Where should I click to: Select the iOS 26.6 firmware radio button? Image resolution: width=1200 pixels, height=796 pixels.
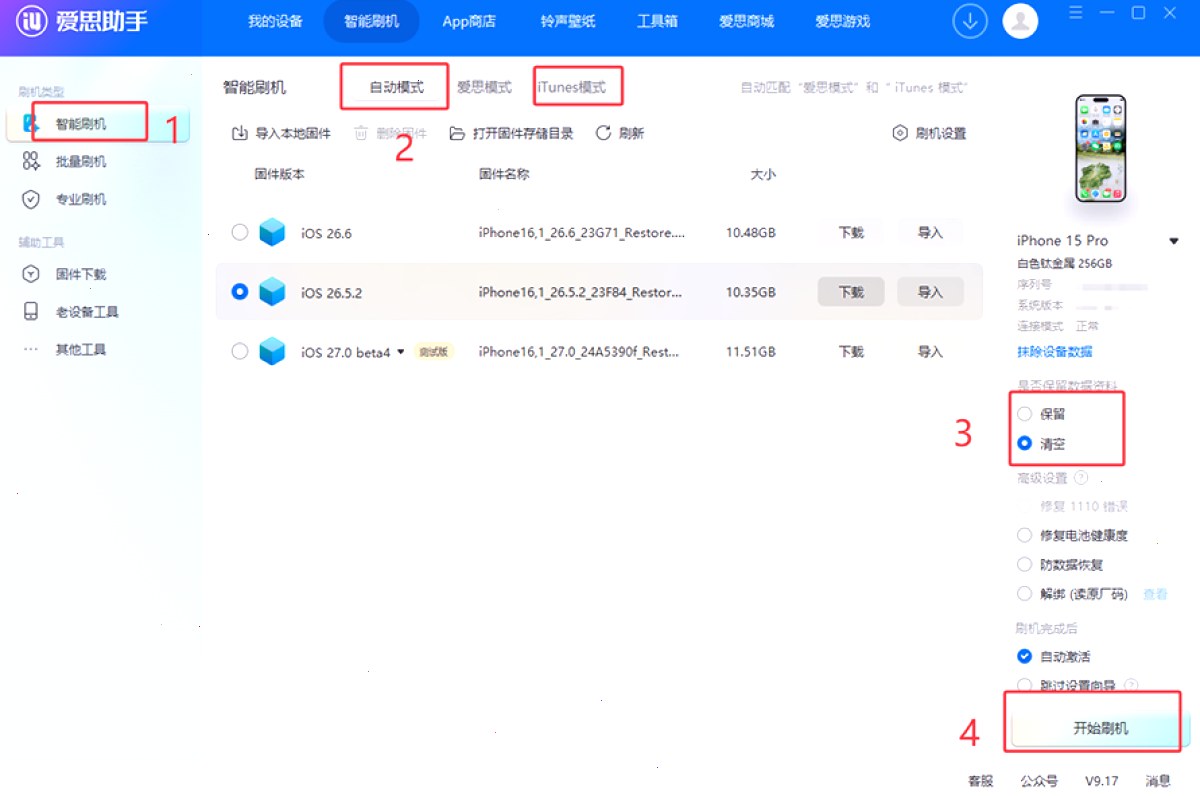239,232
